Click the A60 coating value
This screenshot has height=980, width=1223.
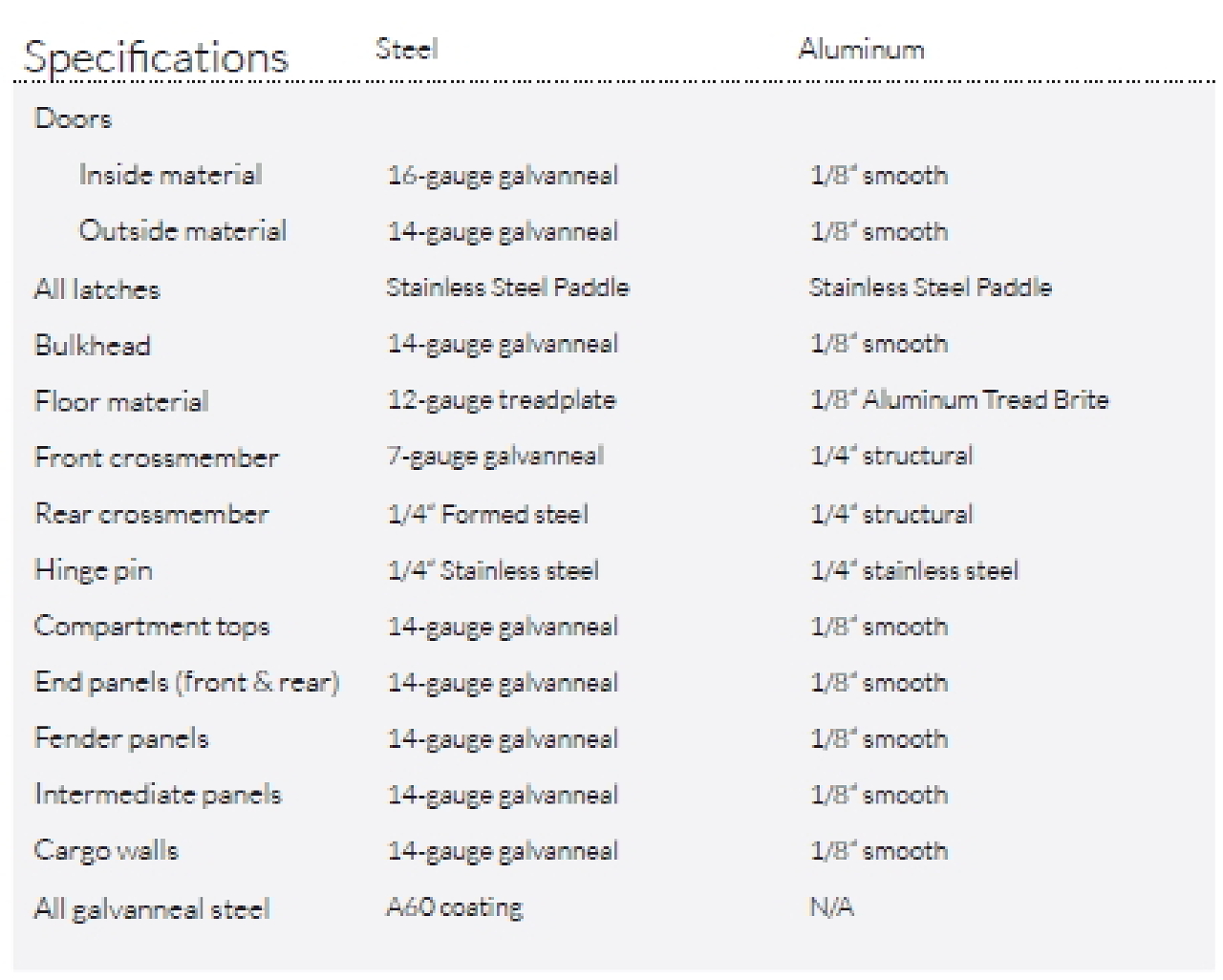(x=455, y=907)
